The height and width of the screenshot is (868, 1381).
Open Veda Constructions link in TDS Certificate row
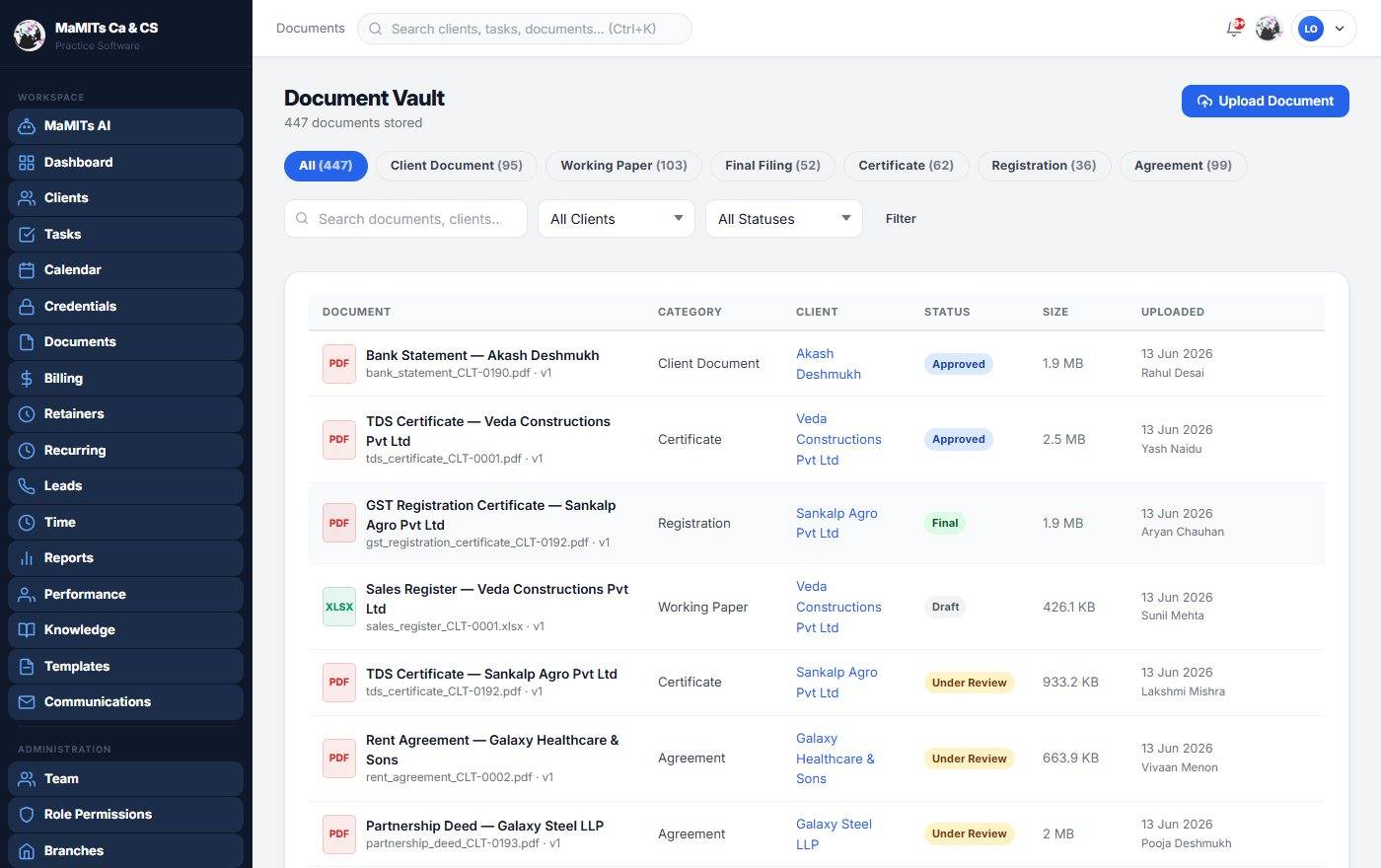[x=838, y=439]
